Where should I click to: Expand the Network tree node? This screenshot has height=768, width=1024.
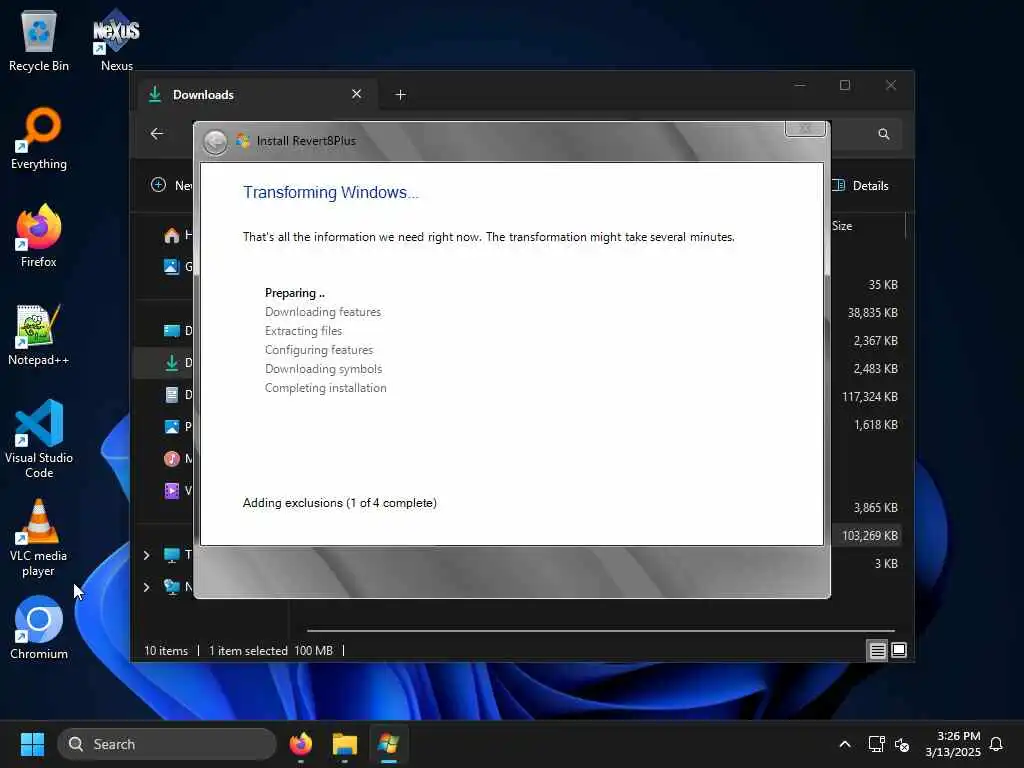pyautogui.click(x=146, y=587)
